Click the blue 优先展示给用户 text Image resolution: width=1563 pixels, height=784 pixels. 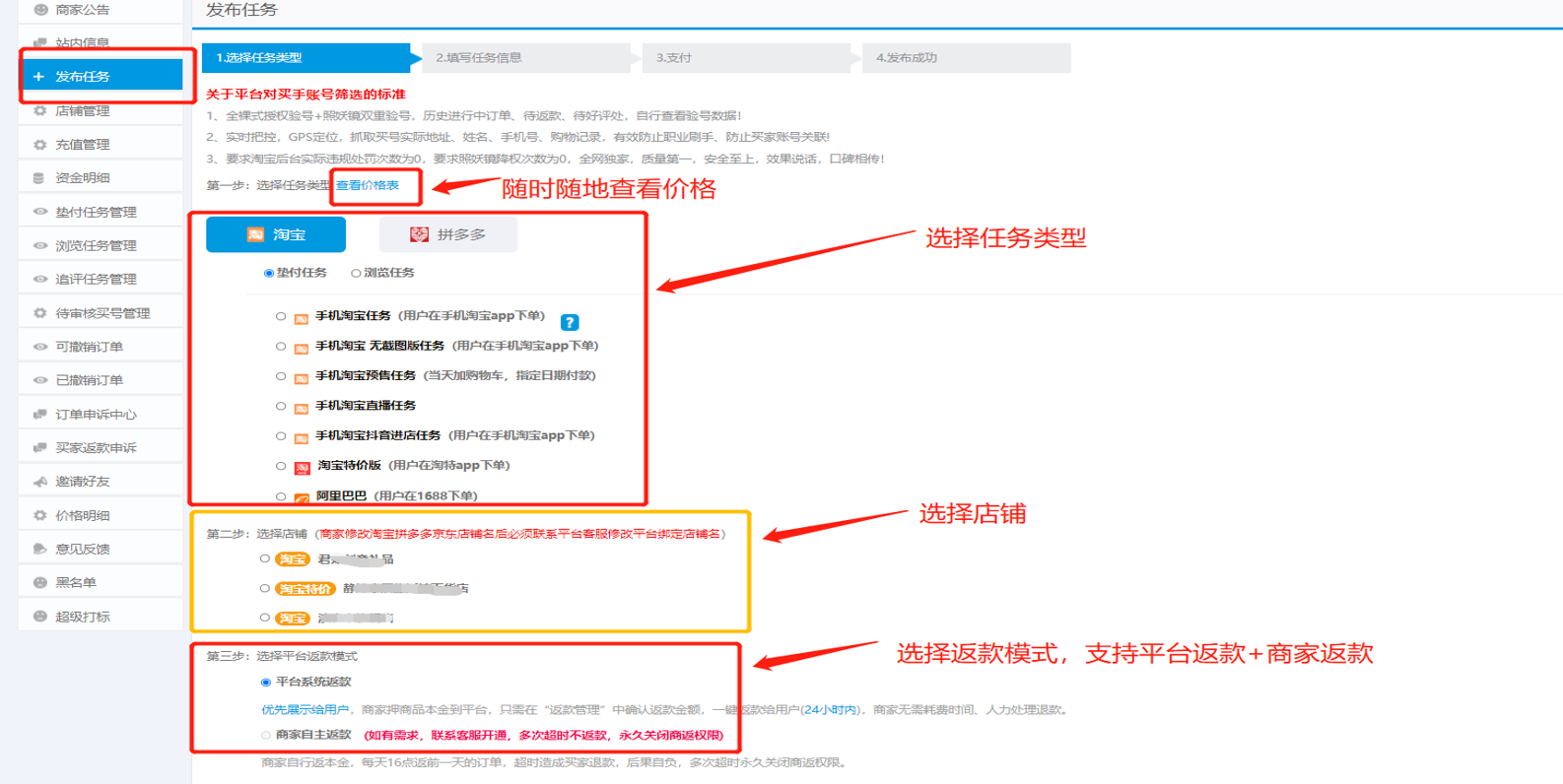coord(306,710)
